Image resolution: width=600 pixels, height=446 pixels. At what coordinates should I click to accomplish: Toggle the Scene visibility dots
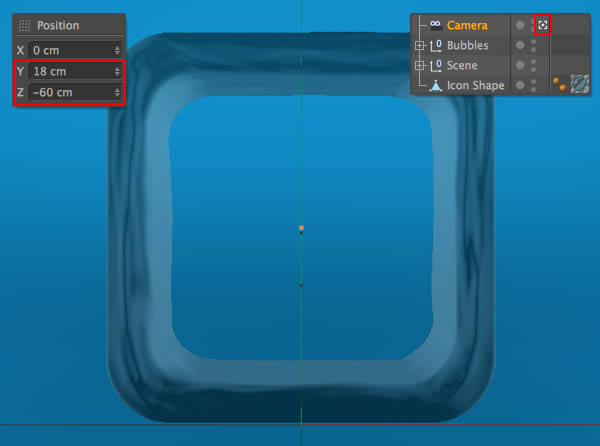[533, 65]
